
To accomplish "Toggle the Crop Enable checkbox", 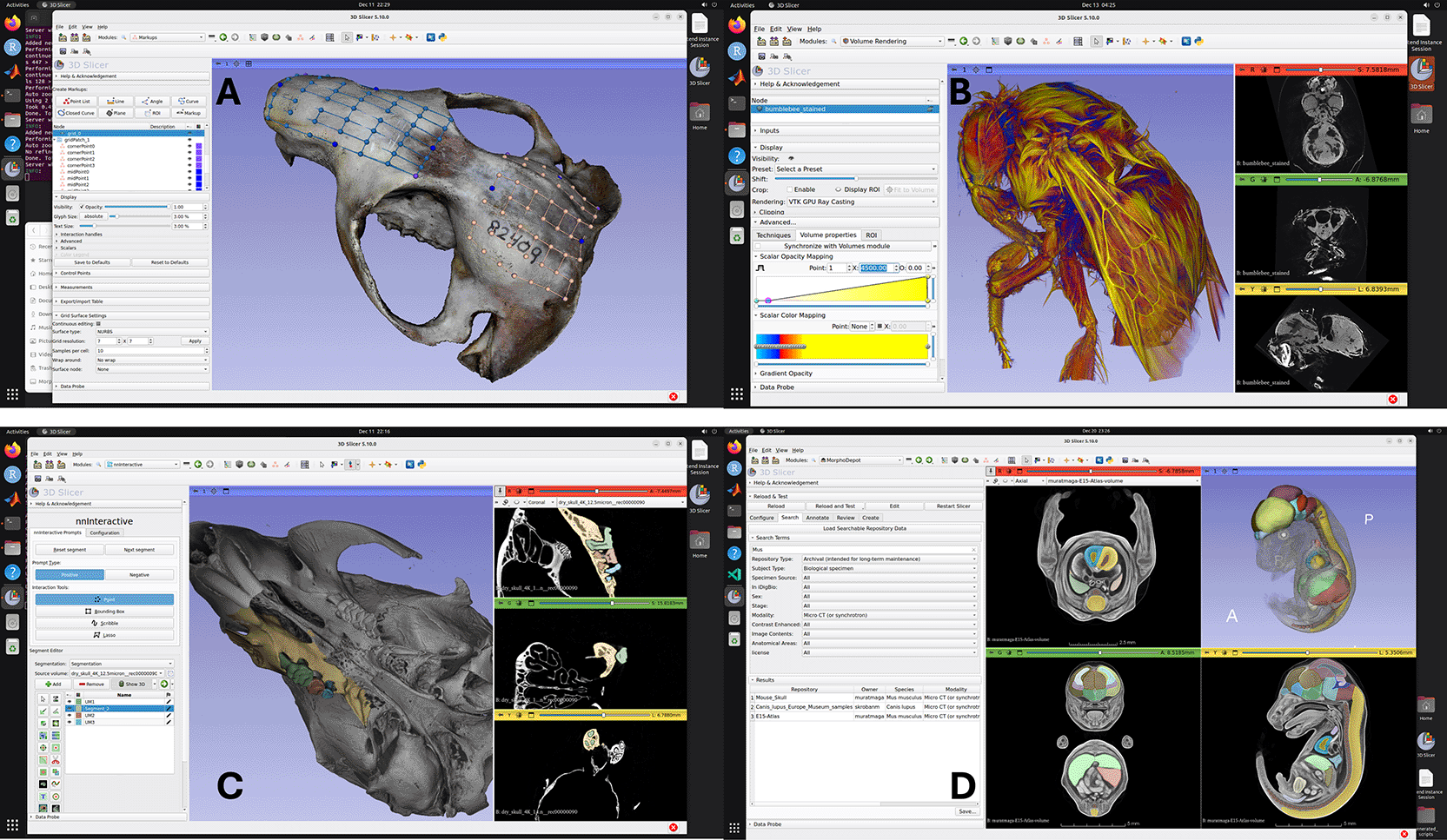I will (x=789, y=189).
